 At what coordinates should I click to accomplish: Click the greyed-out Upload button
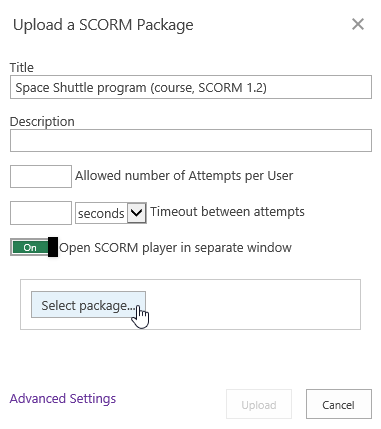(x=259, y=404)
